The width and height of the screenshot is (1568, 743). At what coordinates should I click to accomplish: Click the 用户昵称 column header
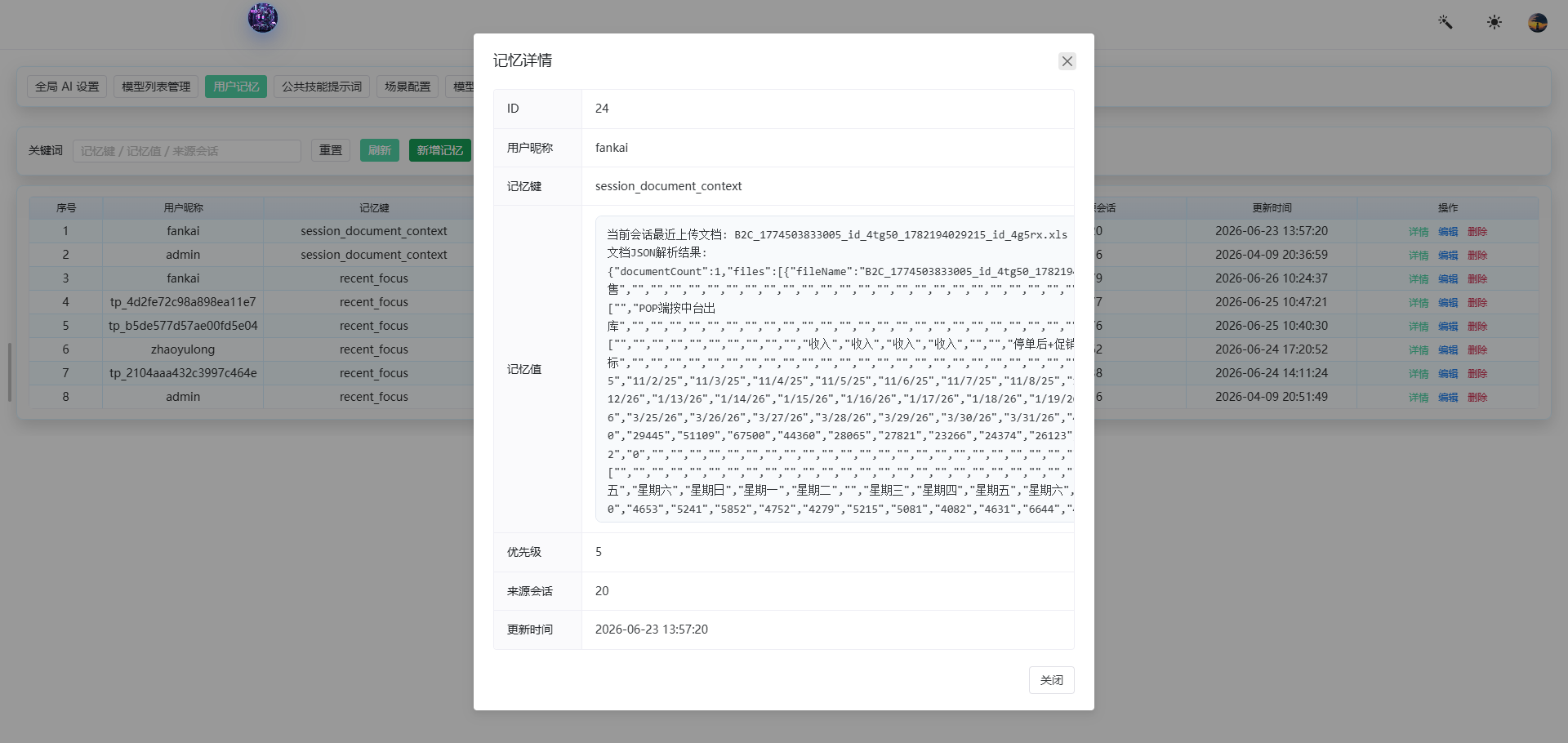click(183, 208)
